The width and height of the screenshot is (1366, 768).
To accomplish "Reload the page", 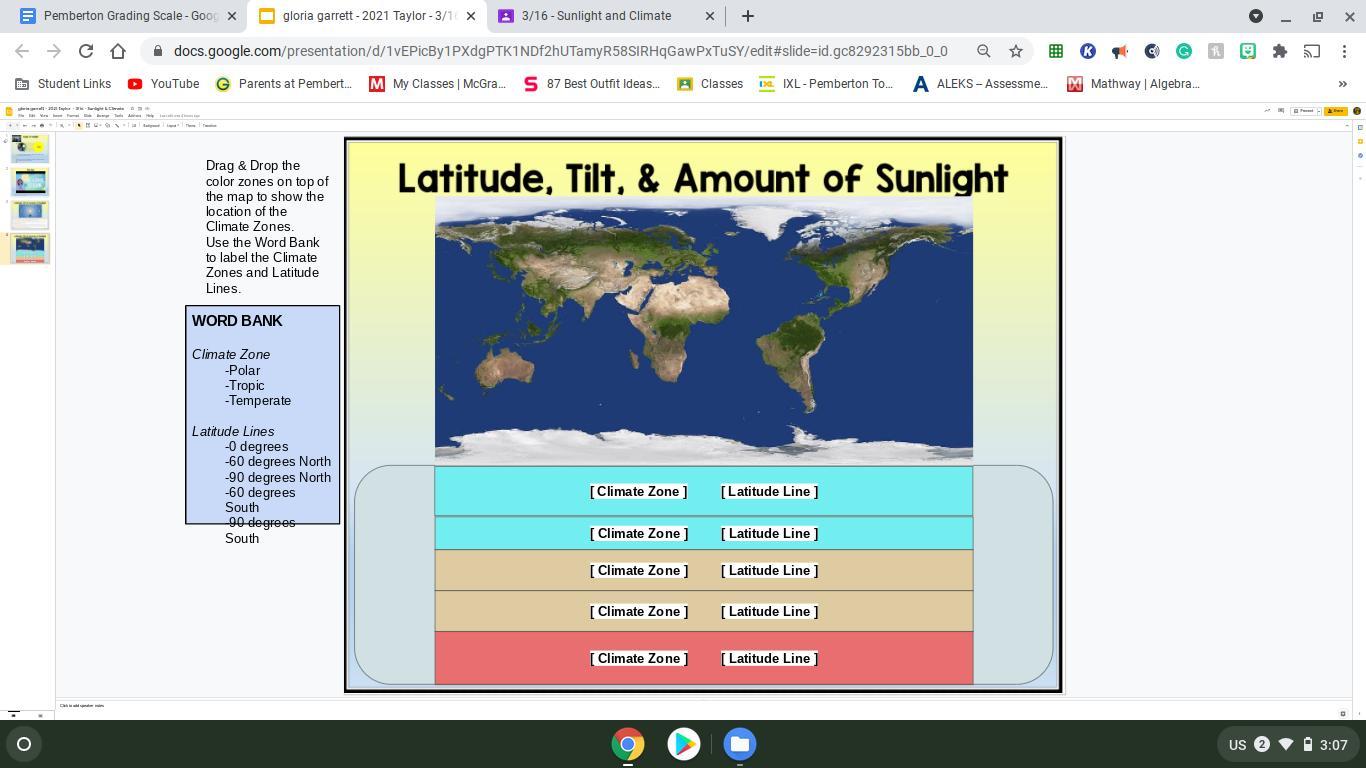I will click(86, 51).
